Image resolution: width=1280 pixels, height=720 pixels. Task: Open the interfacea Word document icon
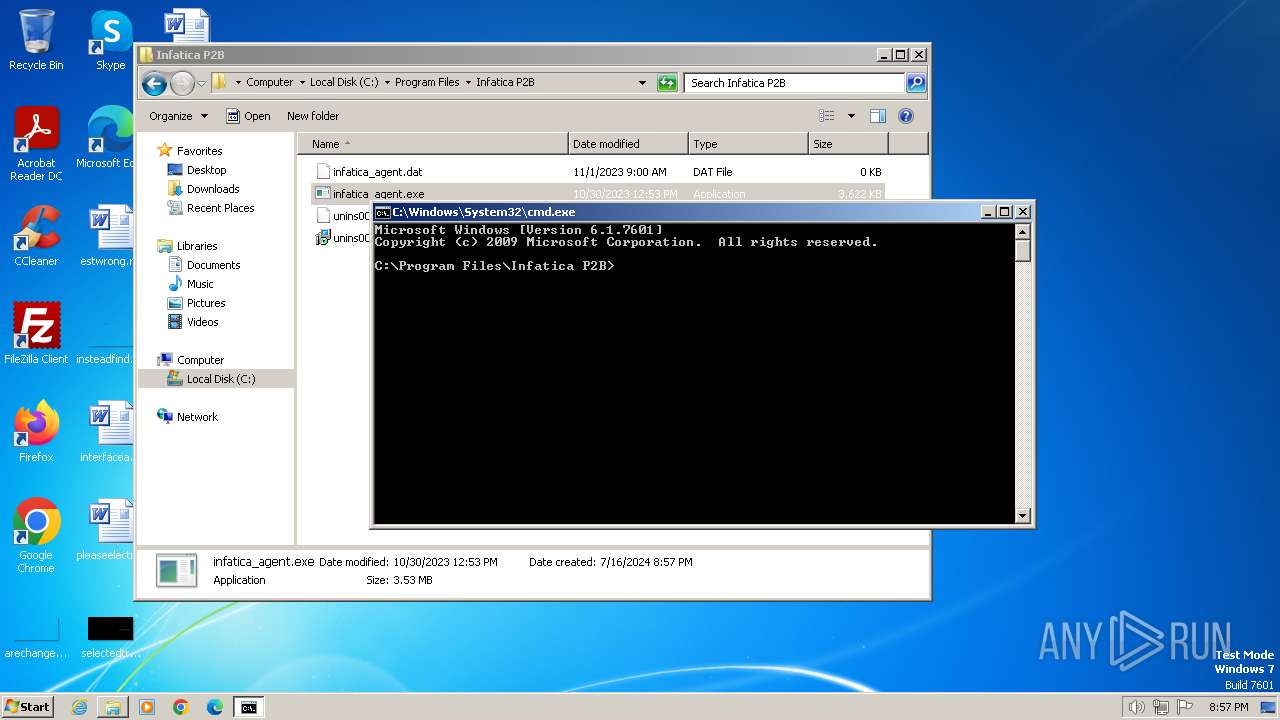[110, 431]
